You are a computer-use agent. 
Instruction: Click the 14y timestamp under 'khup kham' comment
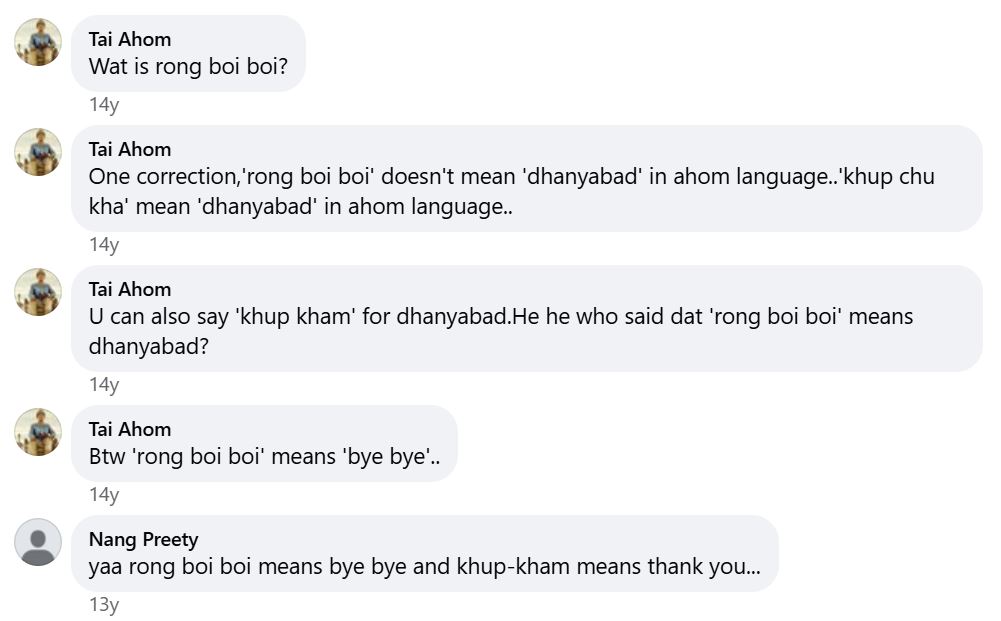(x=104, y=385)
